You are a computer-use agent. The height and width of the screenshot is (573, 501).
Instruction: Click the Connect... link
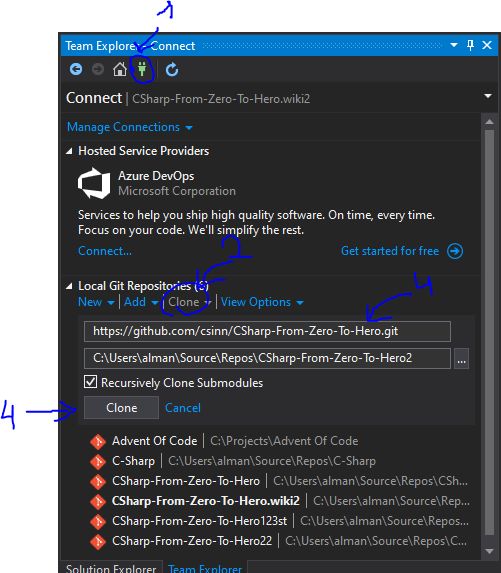[105, 251]
